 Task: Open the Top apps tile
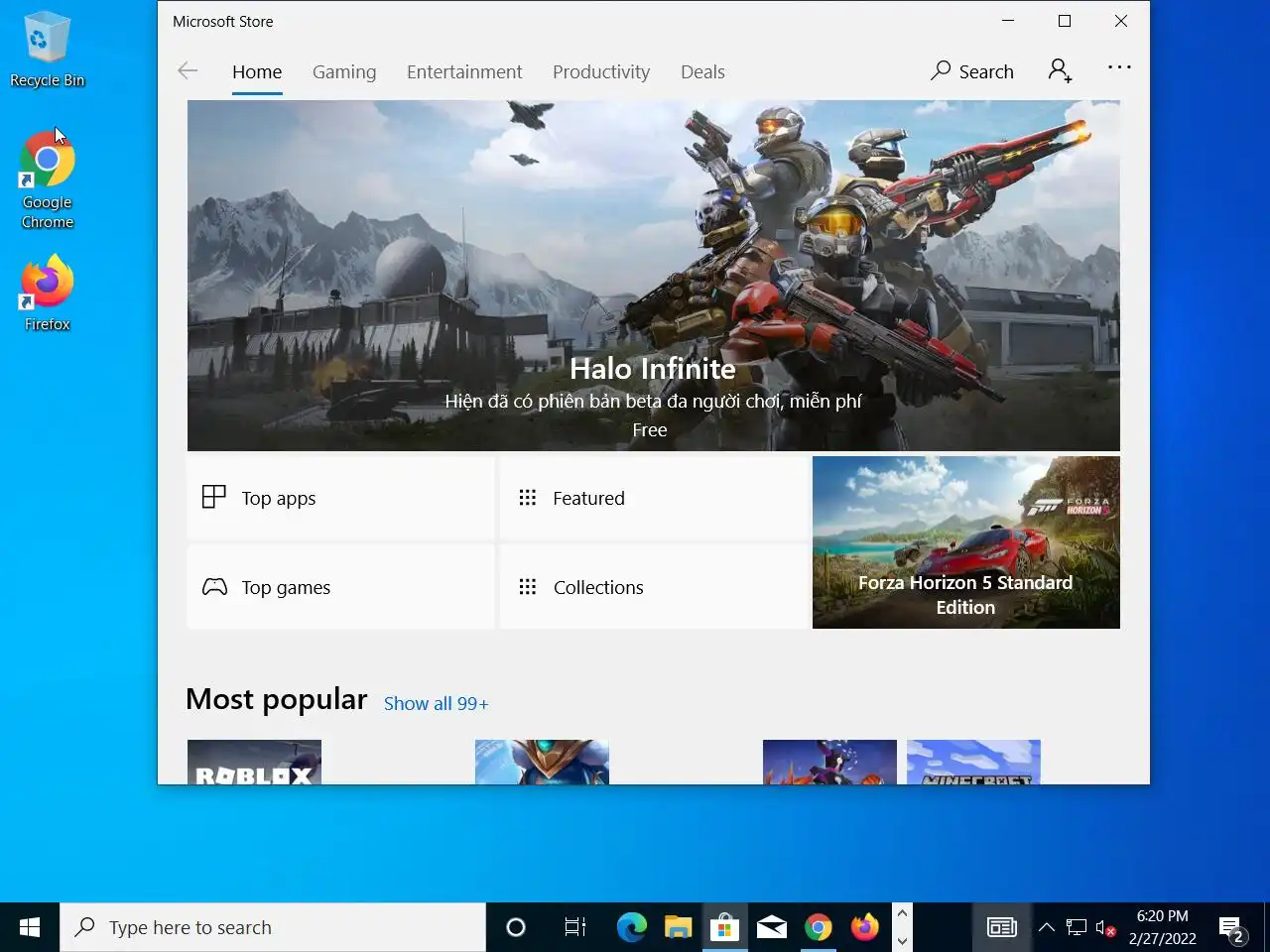[340, 498]
